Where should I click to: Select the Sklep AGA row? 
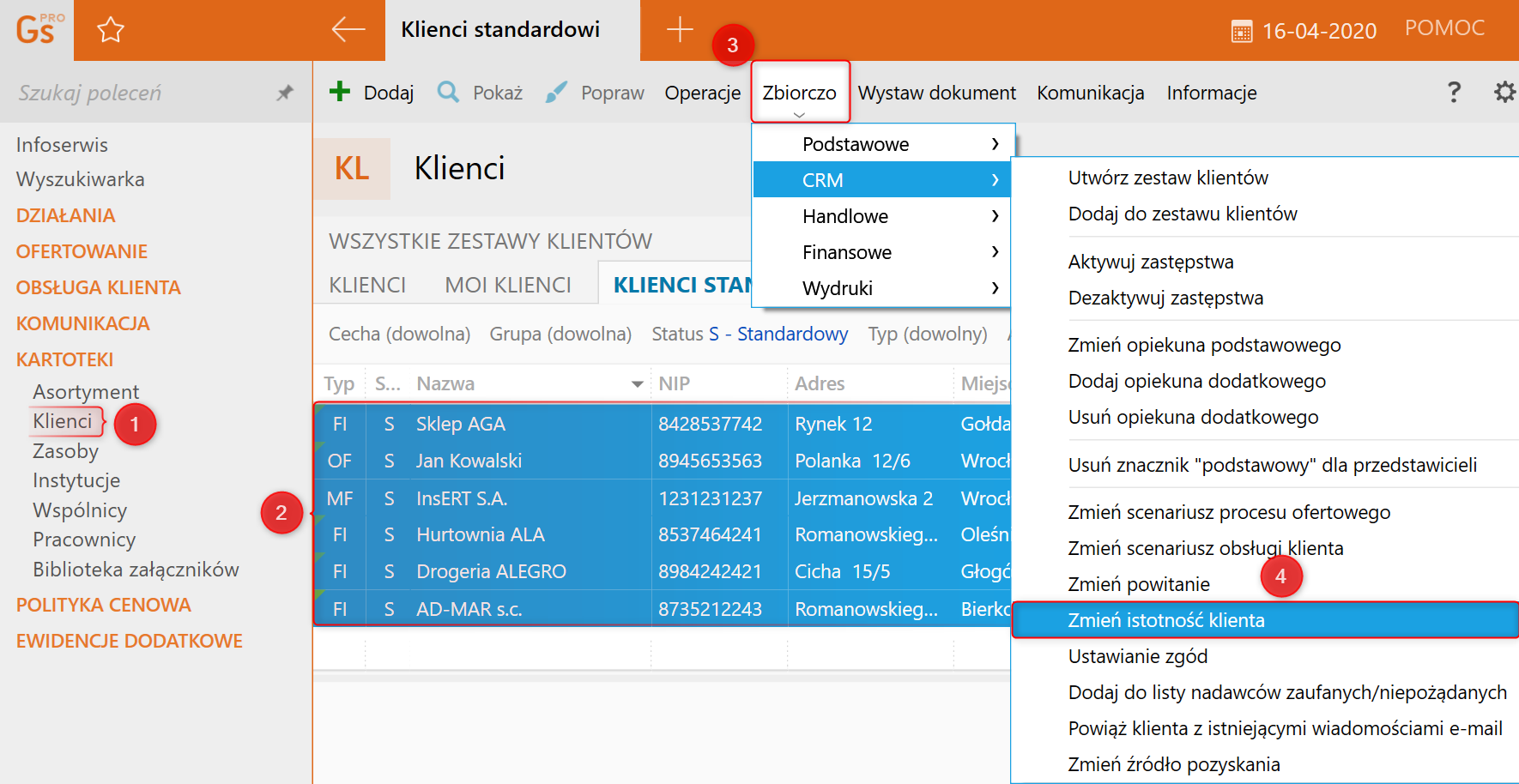663,424
